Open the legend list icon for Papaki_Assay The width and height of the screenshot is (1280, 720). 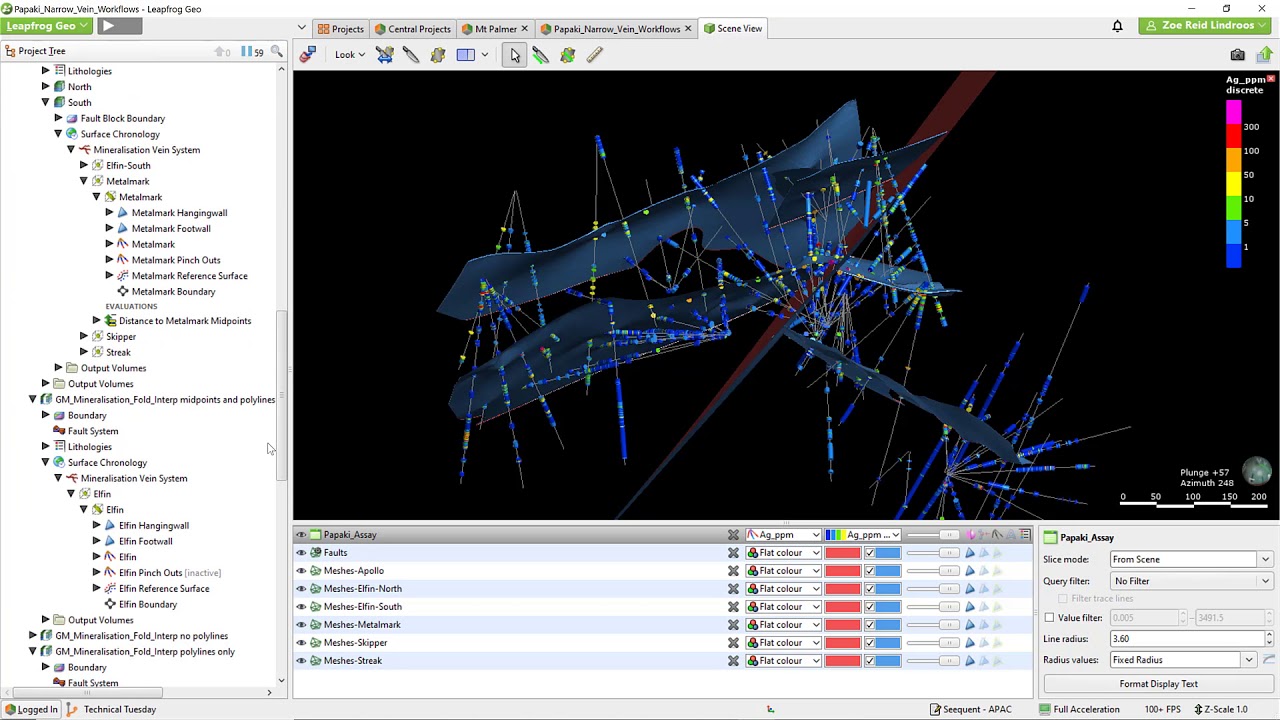[1025, 535]
